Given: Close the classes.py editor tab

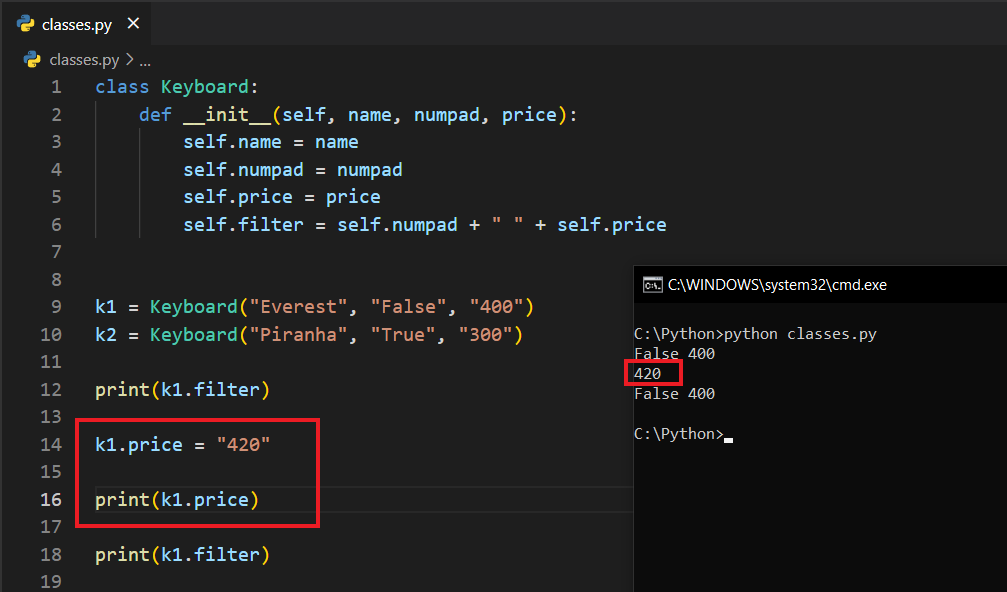Looking at the screenshot, I should [134, 24].
